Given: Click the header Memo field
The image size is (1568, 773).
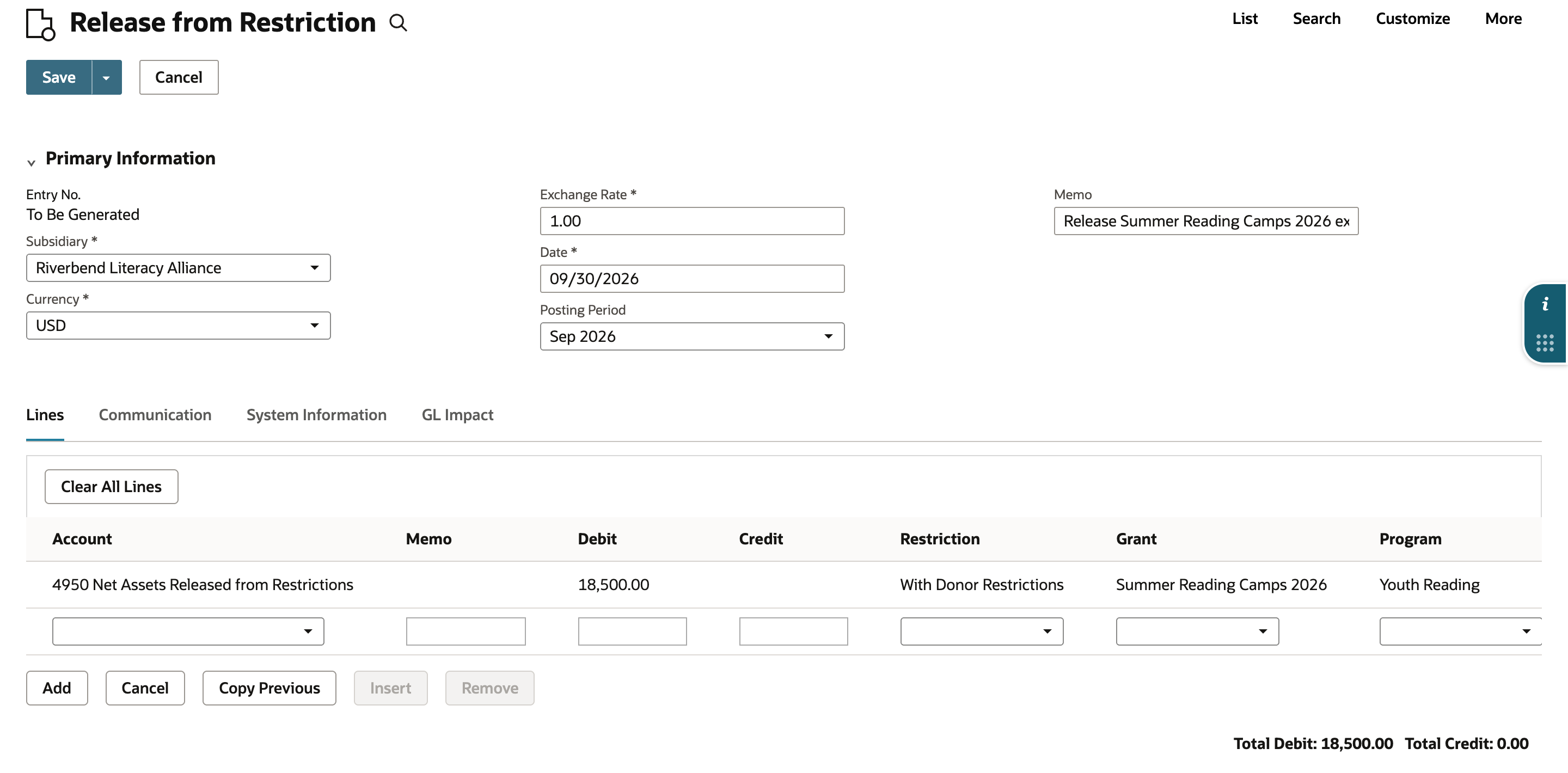Looking at the screenshot, I should (x=1206, y=221).
